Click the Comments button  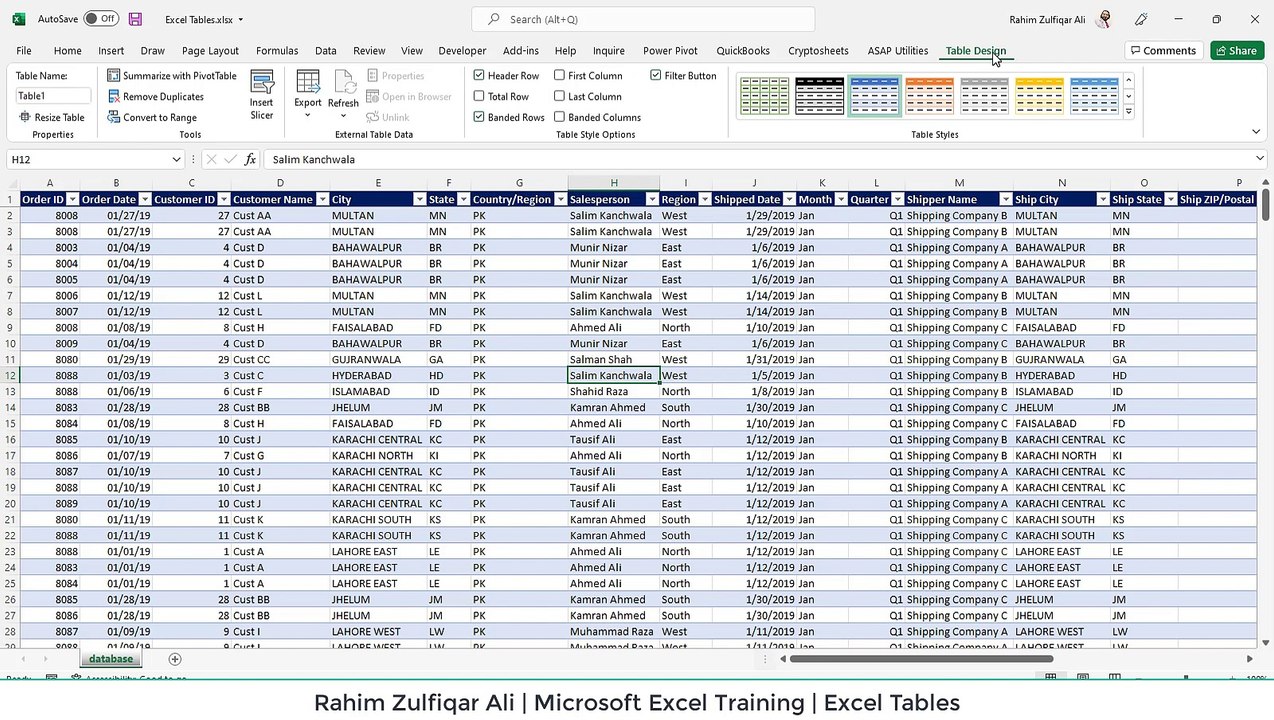pyautogui.click(x=1162, y=51)
